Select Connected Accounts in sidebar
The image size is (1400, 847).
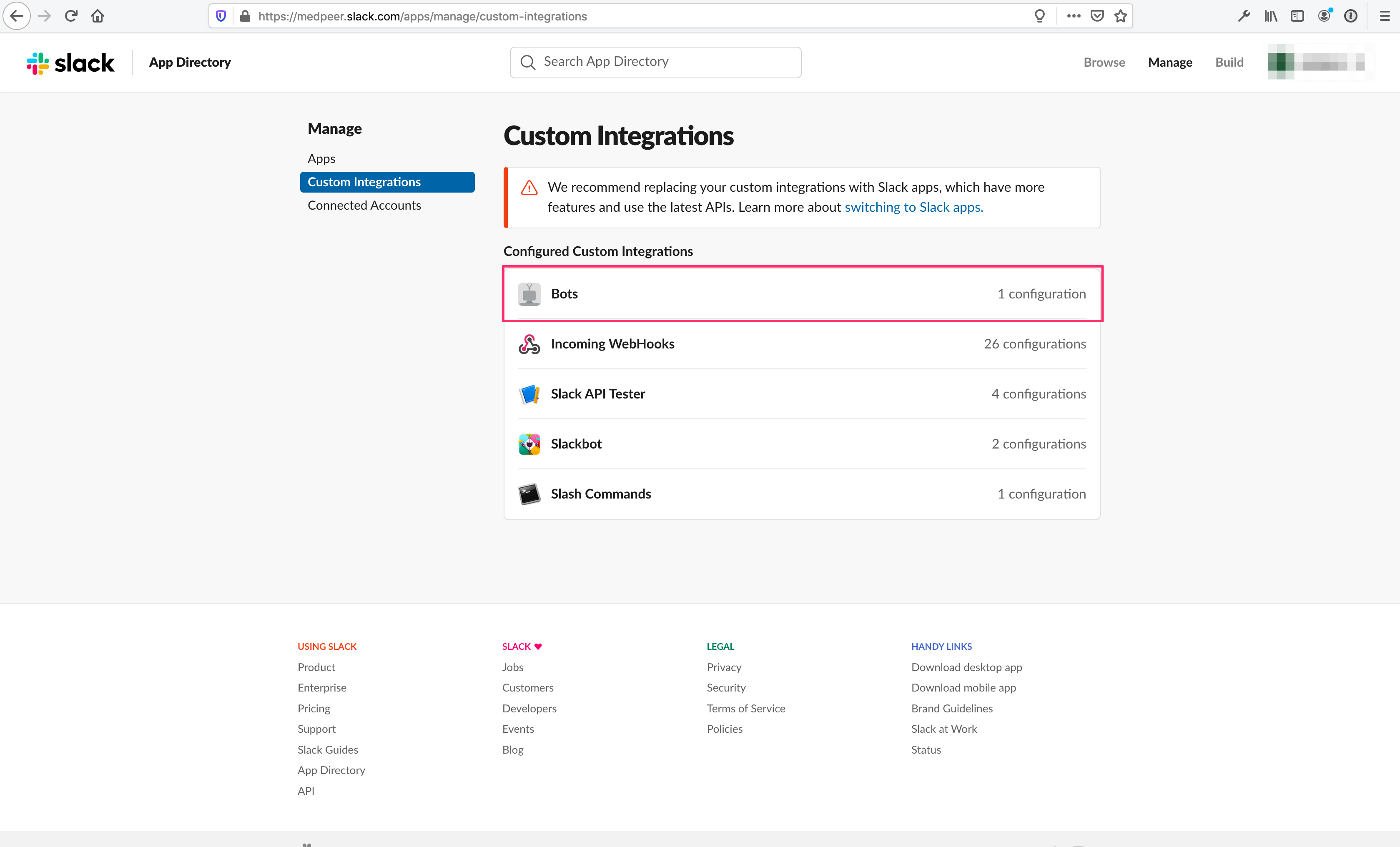pyautogui.click(x=364, y=205)
